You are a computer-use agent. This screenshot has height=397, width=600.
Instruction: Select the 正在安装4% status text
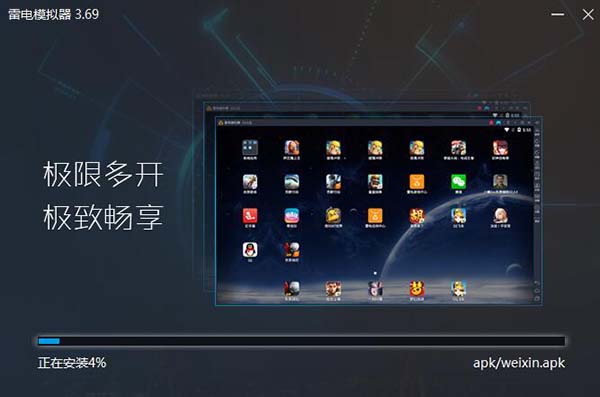[72, 363]
